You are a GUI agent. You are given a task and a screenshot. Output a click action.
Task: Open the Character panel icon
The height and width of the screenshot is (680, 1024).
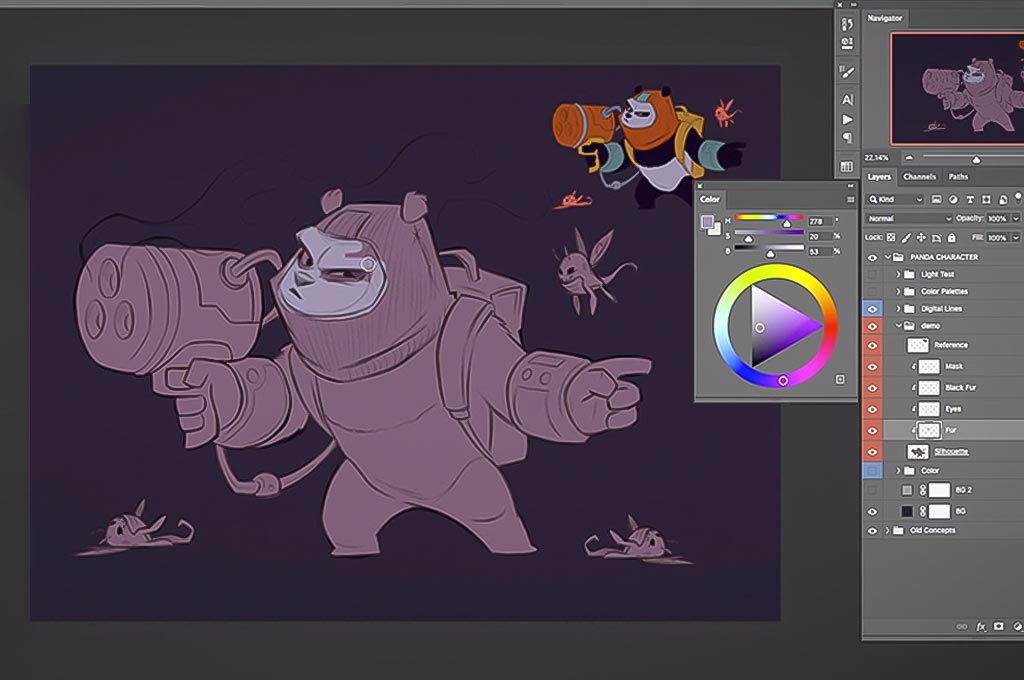(x=847, y=100)
